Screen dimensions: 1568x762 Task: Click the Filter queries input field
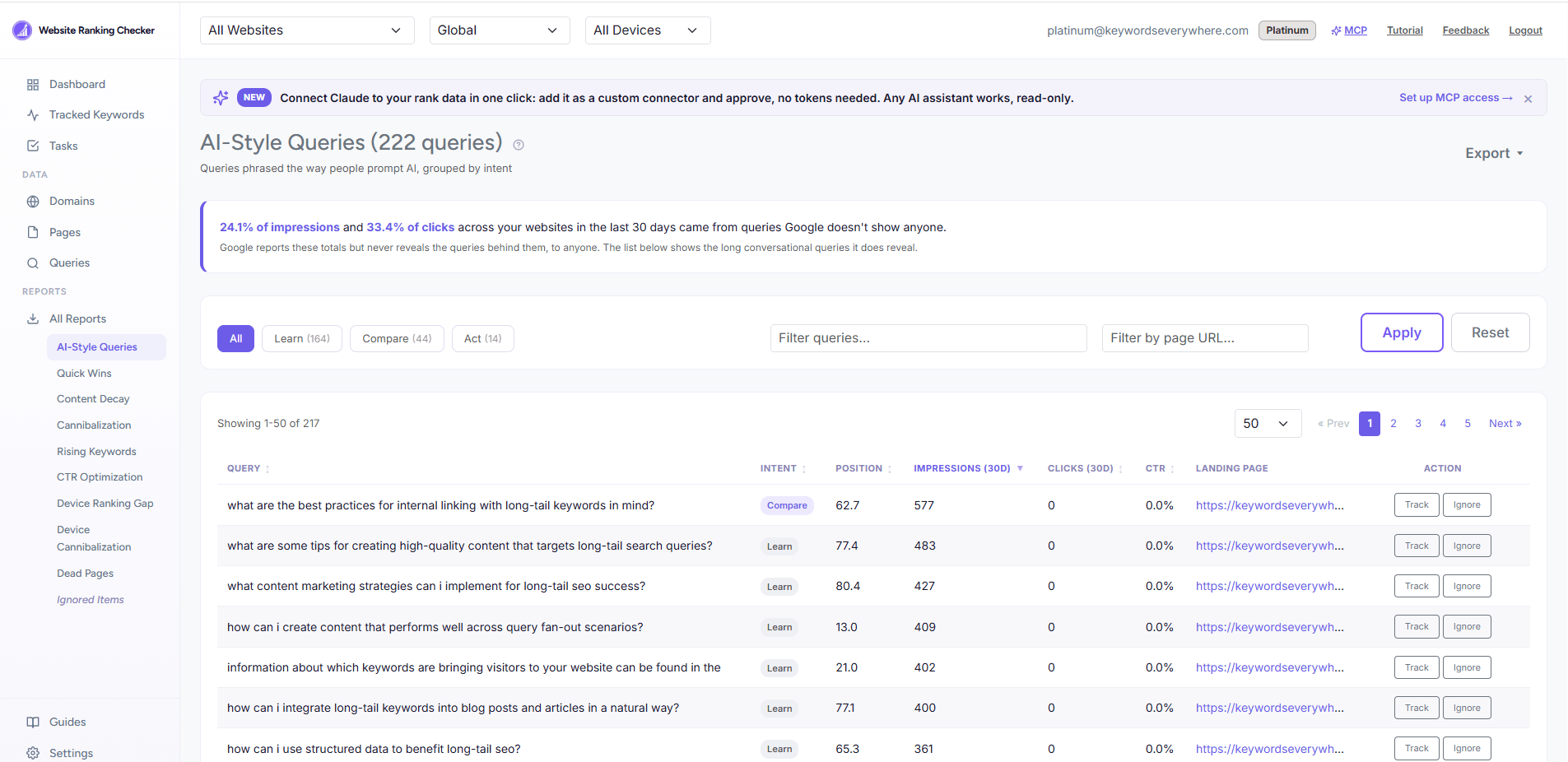(928, 338)
